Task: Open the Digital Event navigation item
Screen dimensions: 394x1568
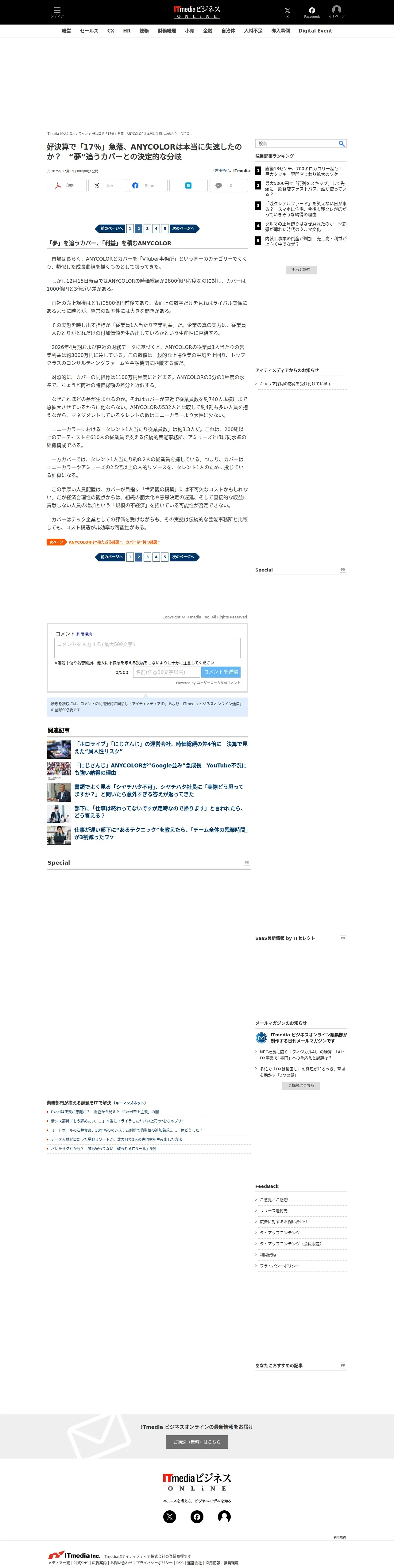Action: 315,31
